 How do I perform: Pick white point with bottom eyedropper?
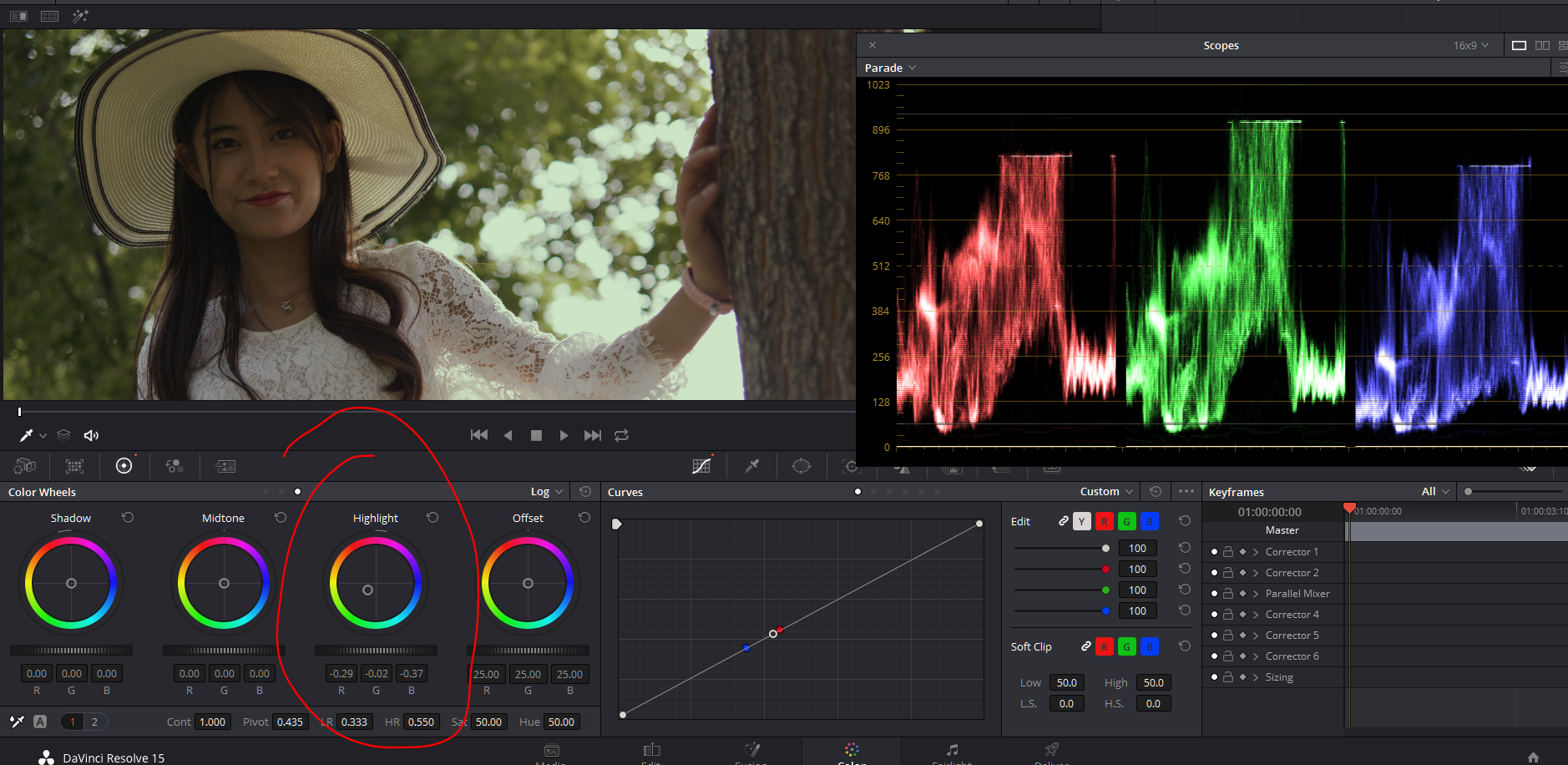coord(17,722)
